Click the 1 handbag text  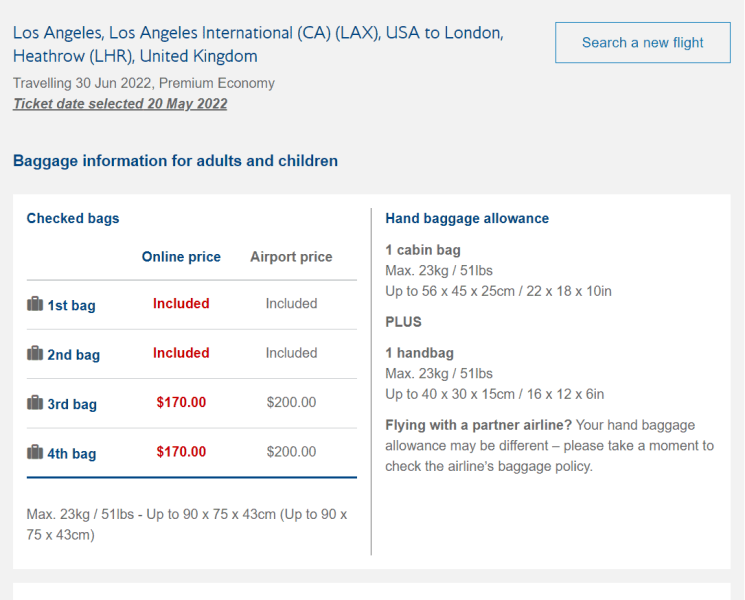coord(420,353)
